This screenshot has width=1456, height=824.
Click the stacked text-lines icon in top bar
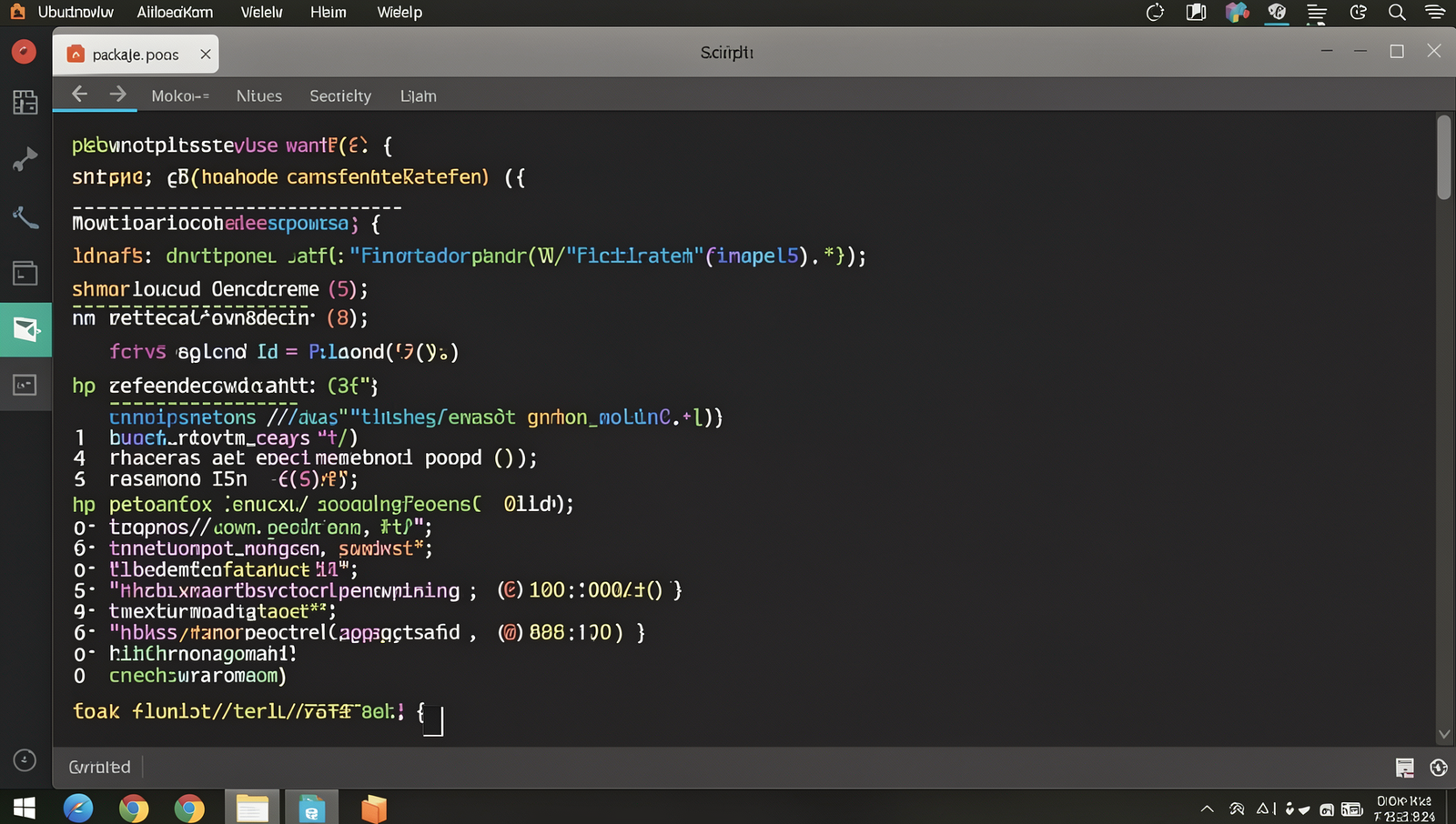(x=1317, y=13)
